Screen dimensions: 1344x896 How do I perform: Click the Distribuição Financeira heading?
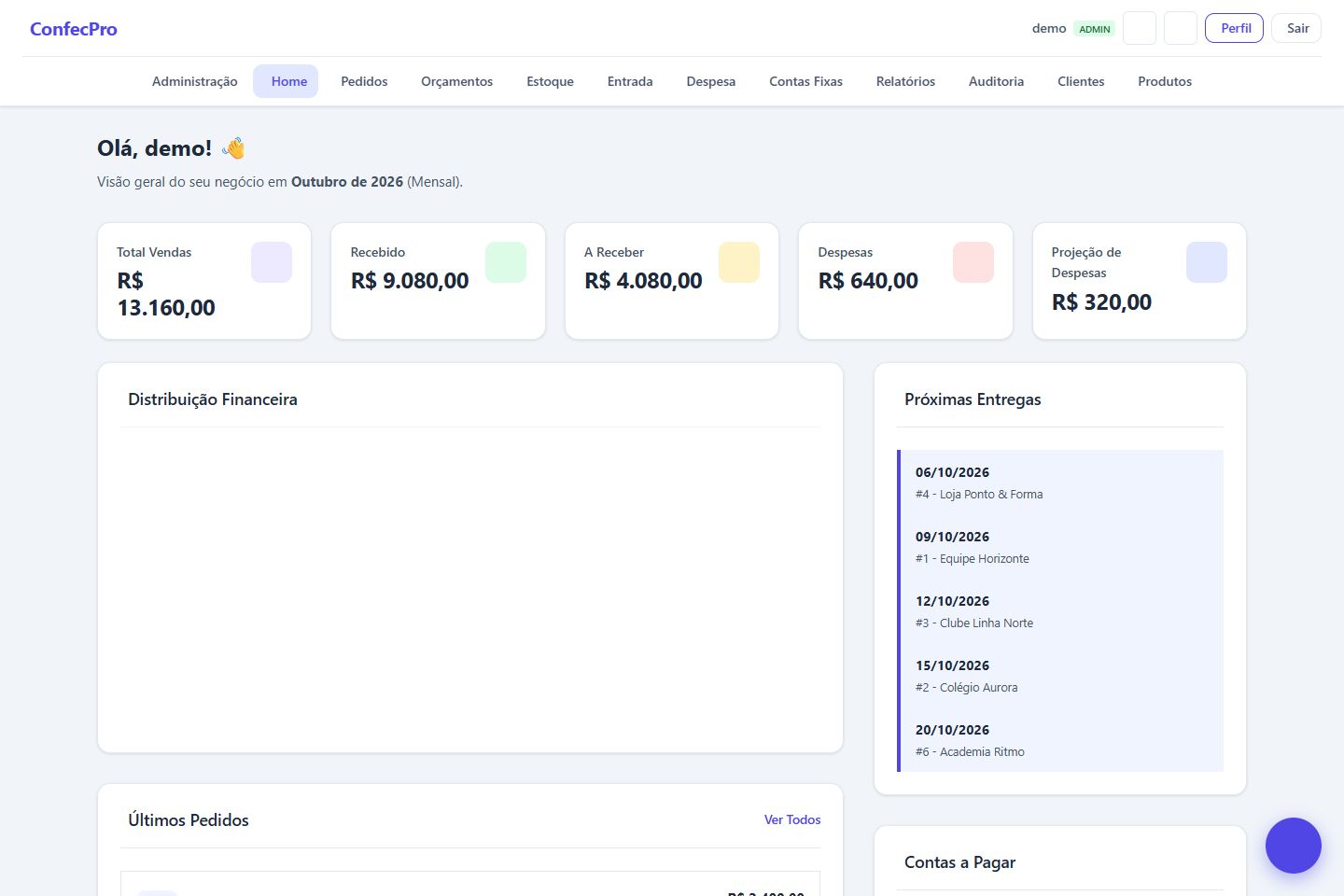(x=213, y=399)
